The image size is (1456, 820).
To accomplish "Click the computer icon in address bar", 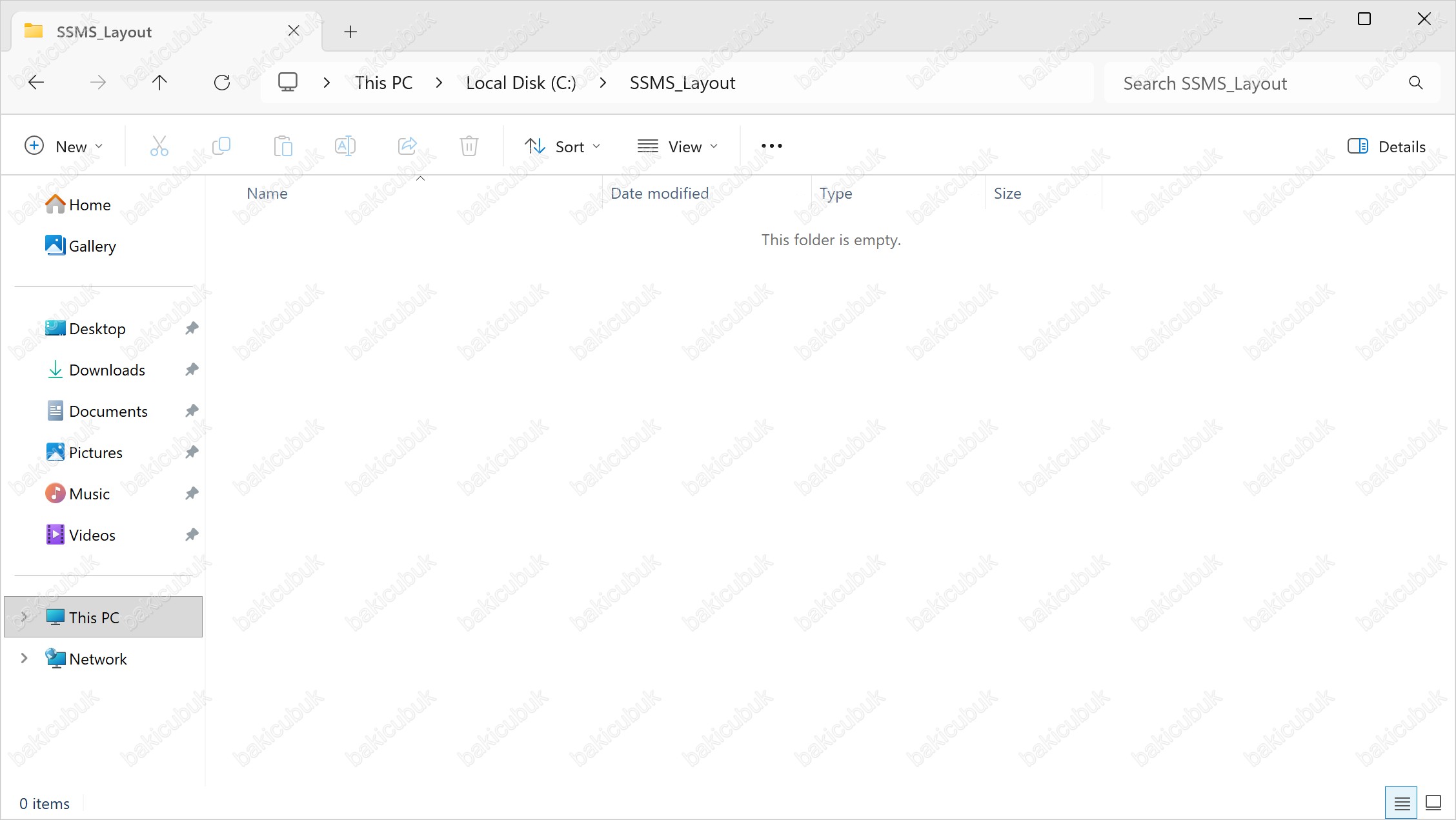I will (x=288, y=83).
